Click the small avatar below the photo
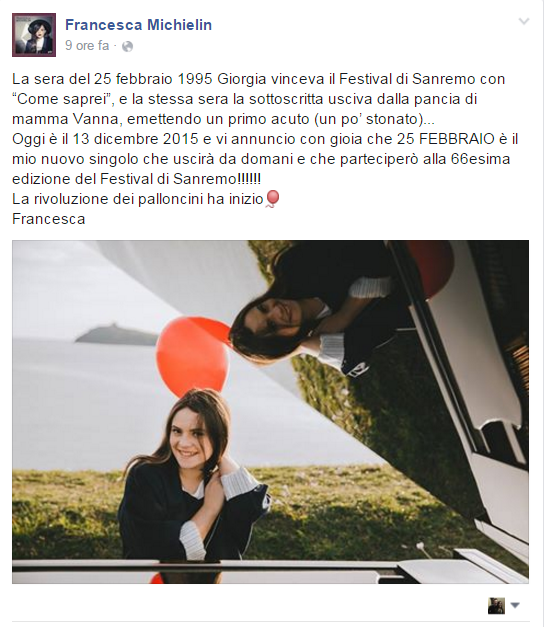 pos(496,606)
